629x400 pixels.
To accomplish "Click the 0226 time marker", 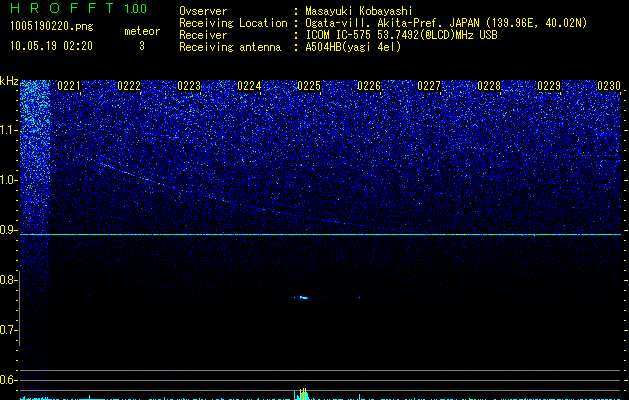I will tap(369, 86).
